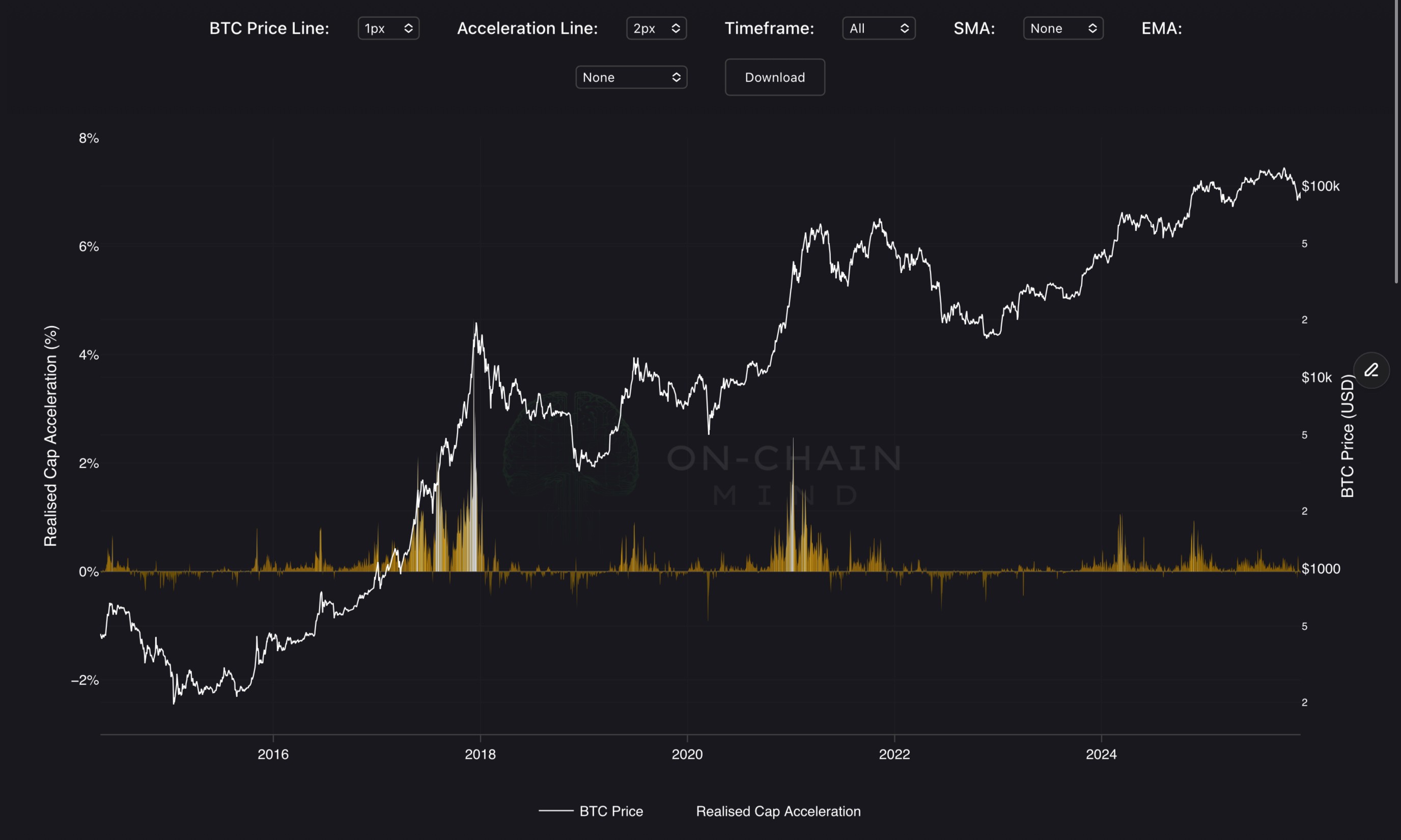Image resolution: width=1401 pixels, height=840 pixels.
Task: Open the SMA None selector
Action: pyautogui.click(x=1062, y=28)
